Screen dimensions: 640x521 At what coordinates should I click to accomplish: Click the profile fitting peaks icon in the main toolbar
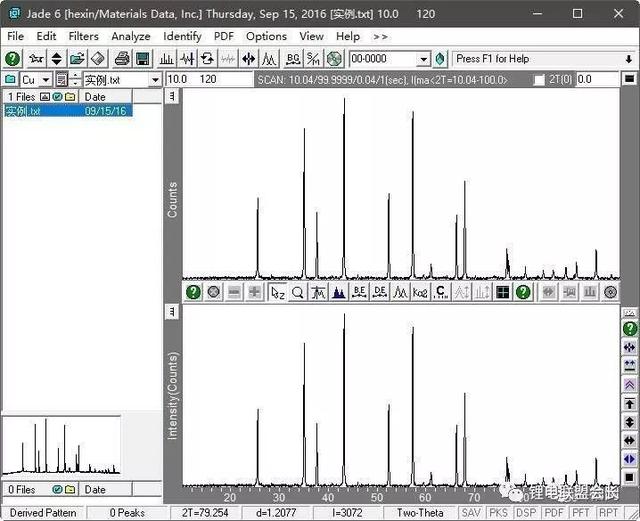coord(269,59)
